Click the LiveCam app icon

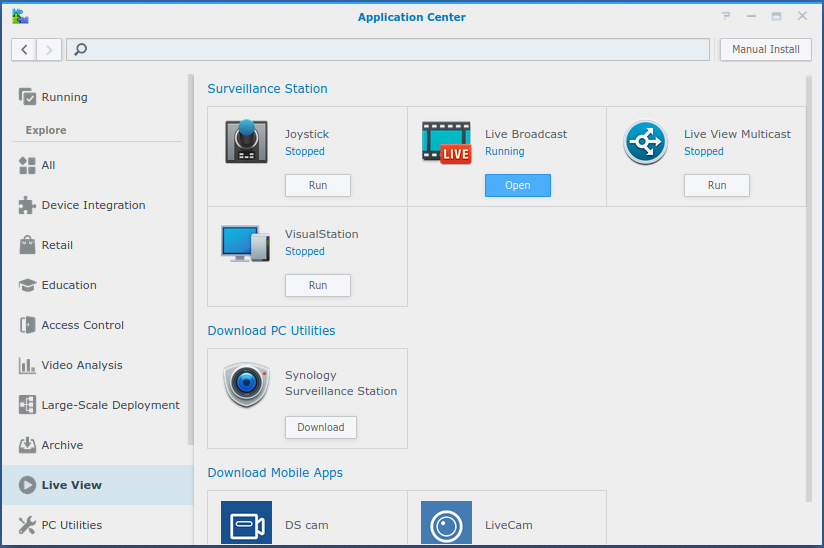[446, 522]
